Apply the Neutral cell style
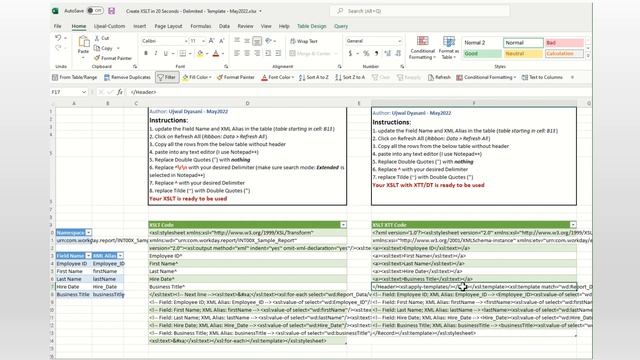 (x=523, y=53)
